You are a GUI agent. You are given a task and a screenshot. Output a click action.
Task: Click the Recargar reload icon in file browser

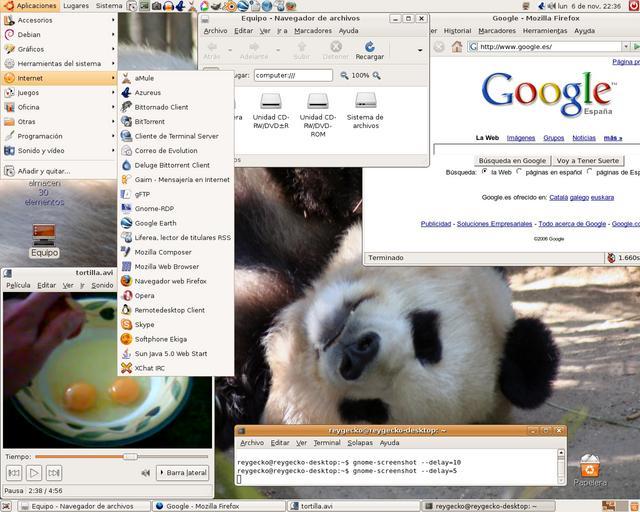point(369,46)
